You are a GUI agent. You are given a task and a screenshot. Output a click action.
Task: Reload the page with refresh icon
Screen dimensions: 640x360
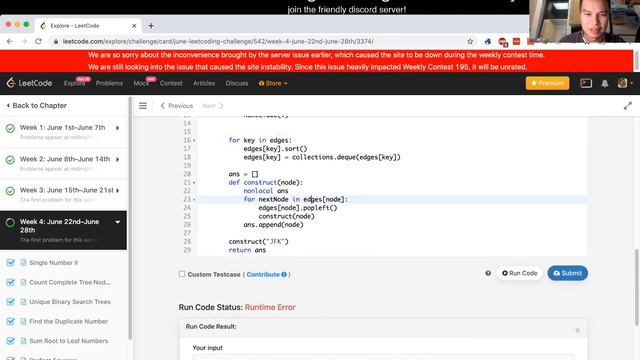(38, 41)
